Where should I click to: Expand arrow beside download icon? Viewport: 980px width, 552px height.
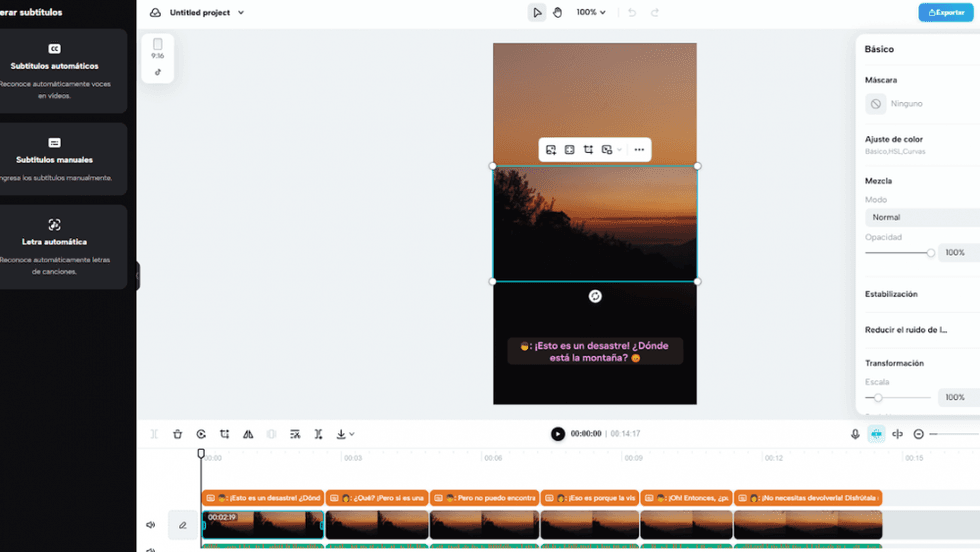click(352, 434)
